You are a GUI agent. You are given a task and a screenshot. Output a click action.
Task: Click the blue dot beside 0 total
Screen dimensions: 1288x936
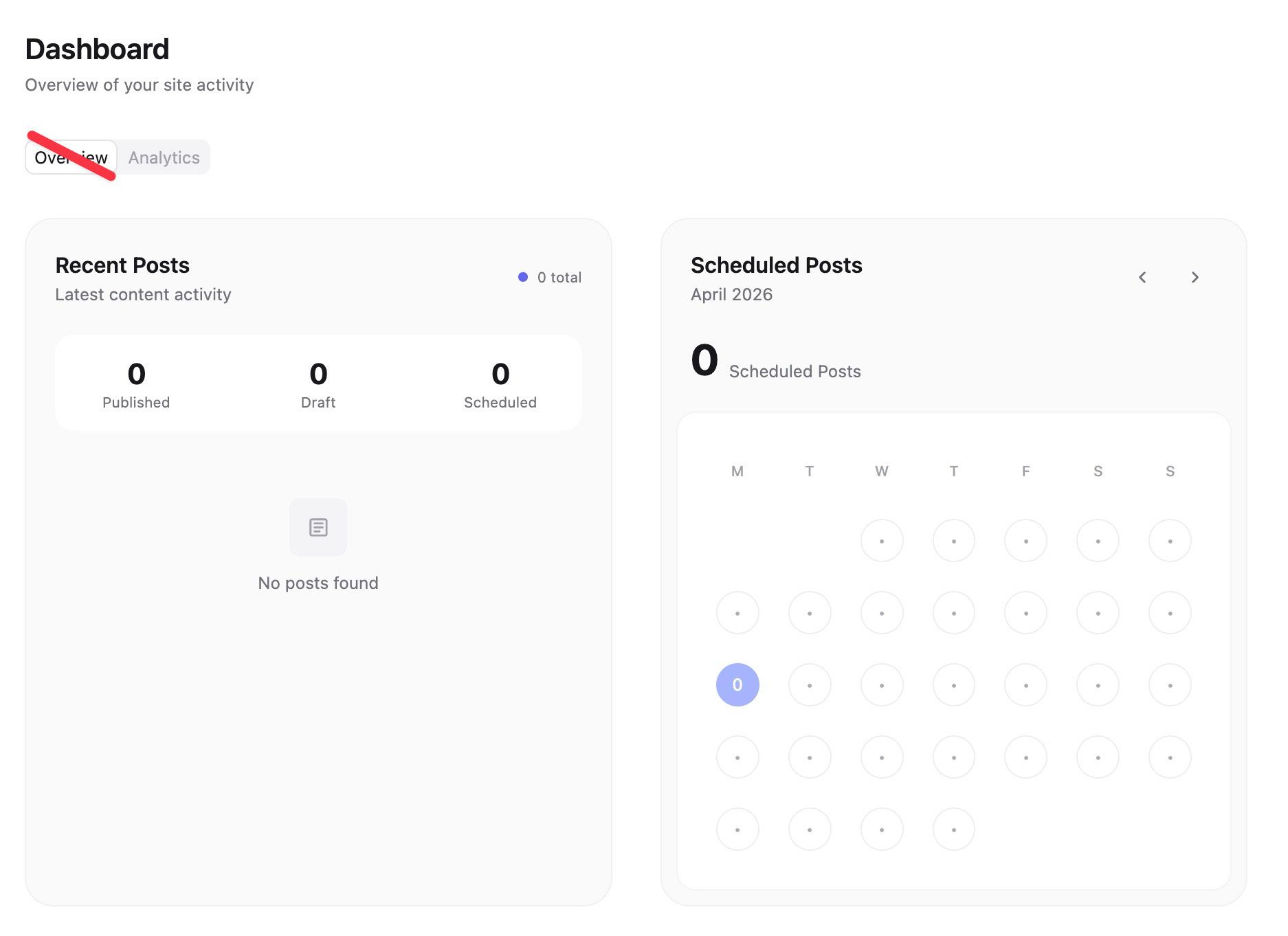(523, 277)
